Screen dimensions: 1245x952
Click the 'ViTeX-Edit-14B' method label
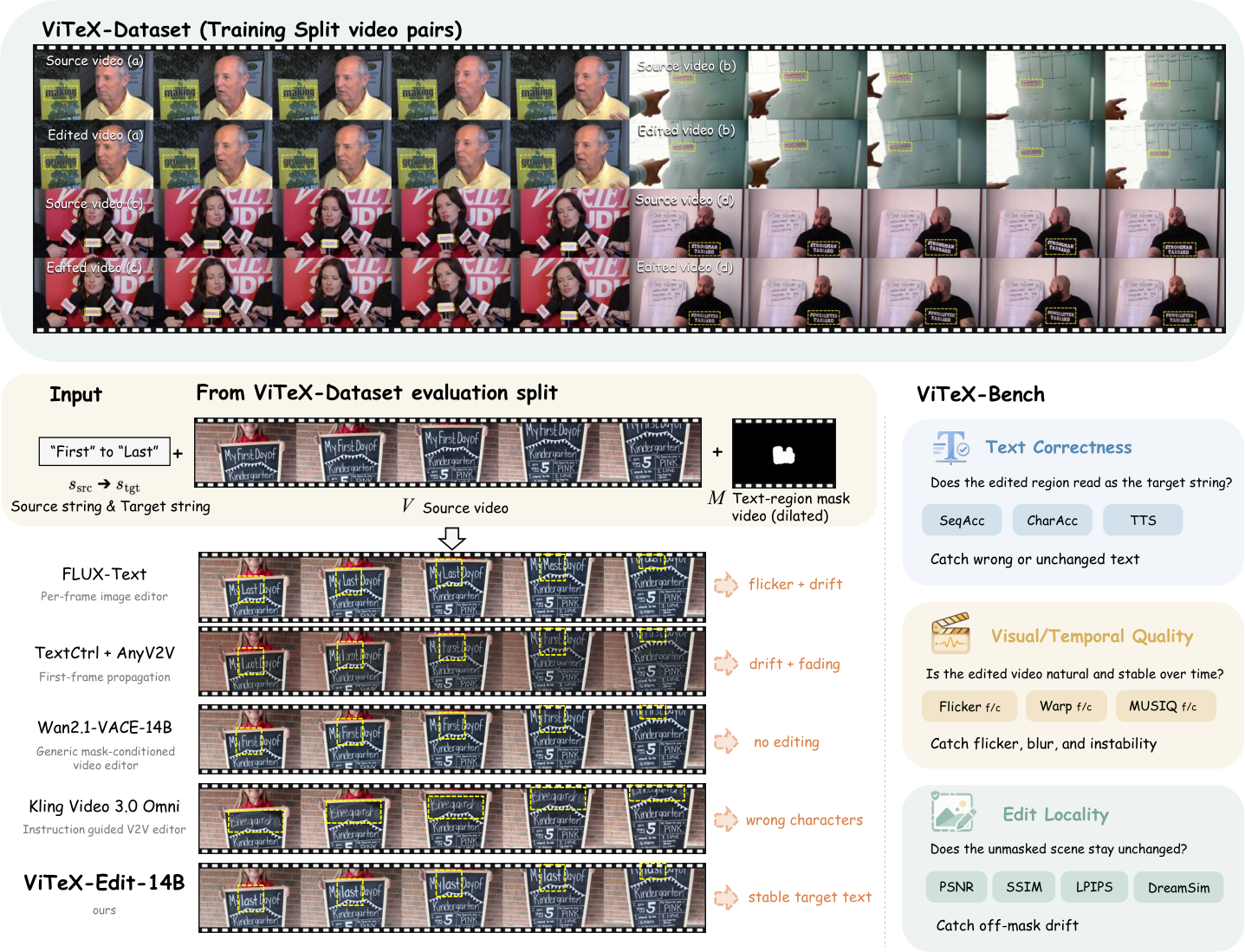105,883
